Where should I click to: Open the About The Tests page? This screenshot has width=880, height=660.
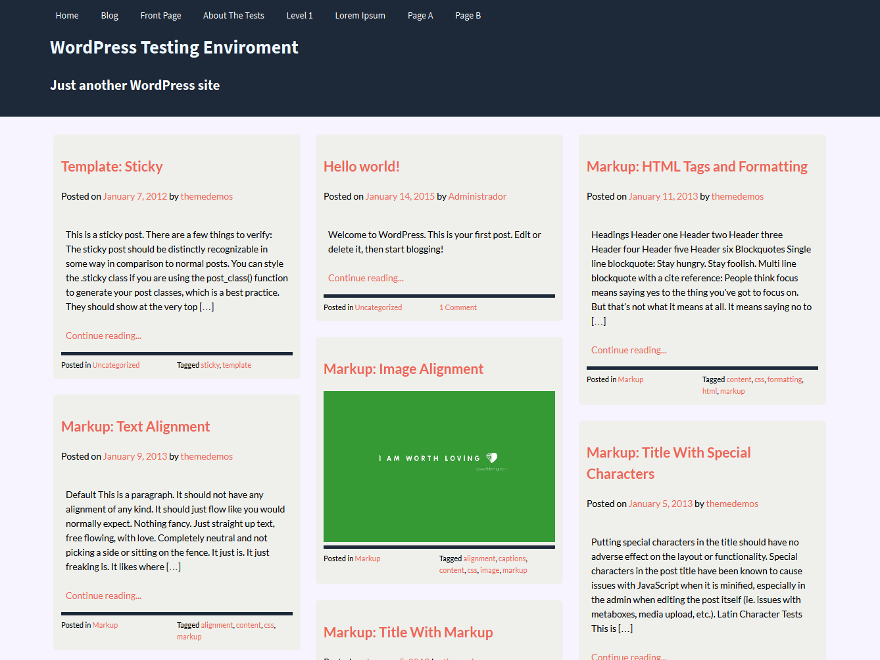(x=233, y=15)
